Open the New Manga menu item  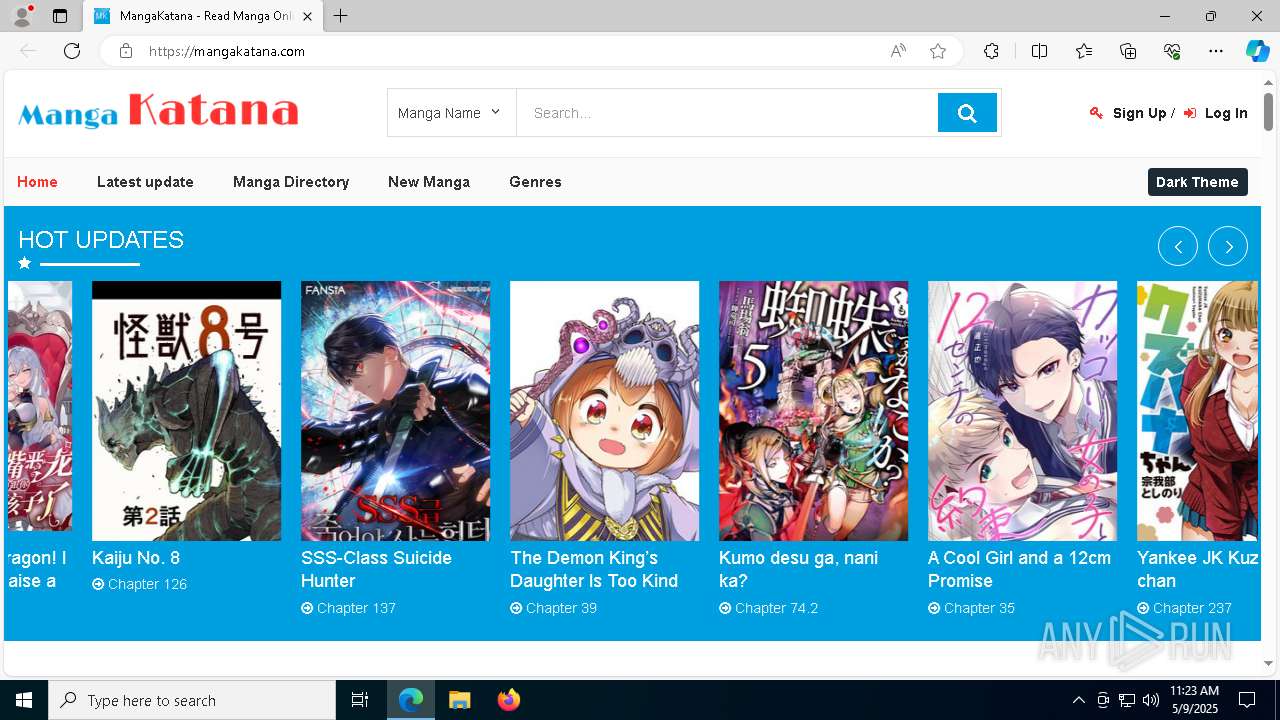[x=429, y=182]
